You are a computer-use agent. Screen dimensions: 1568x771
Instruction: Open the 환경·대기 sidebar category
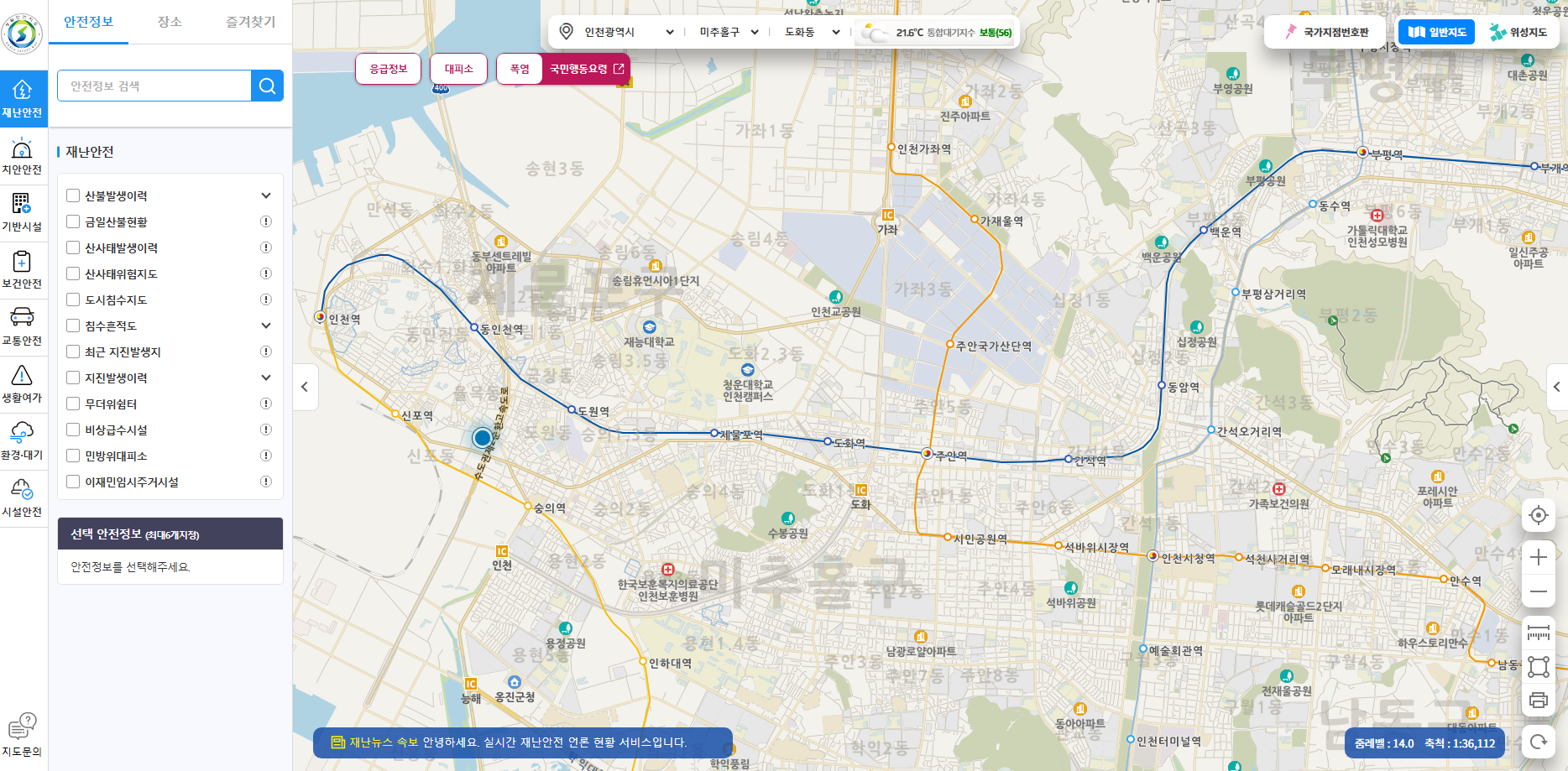point(23,442)
